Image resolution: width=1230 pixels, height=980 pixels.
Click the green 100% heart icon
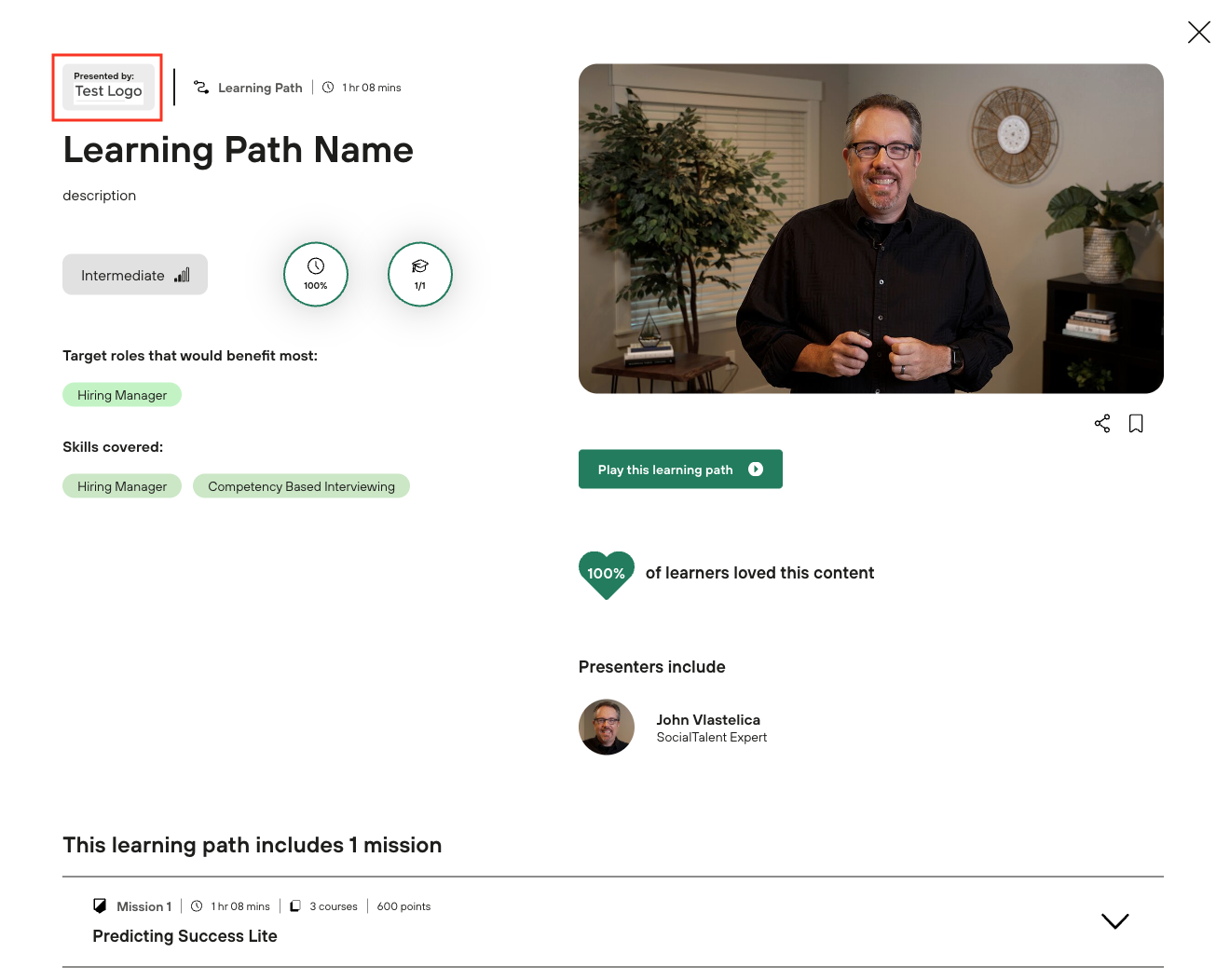607,574
